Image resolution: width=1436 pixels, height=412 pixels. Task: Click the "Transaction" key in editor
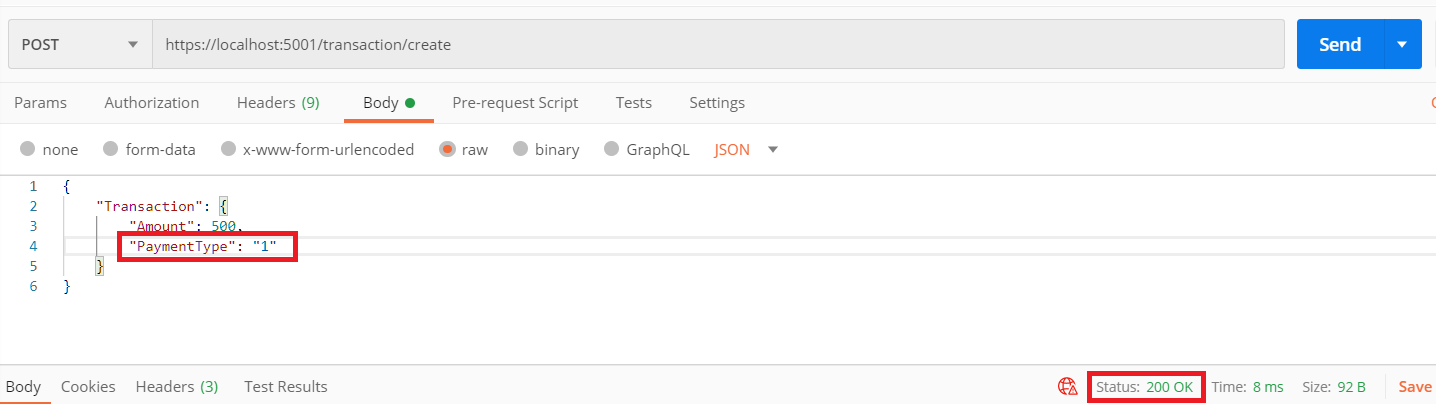(149, 207)
